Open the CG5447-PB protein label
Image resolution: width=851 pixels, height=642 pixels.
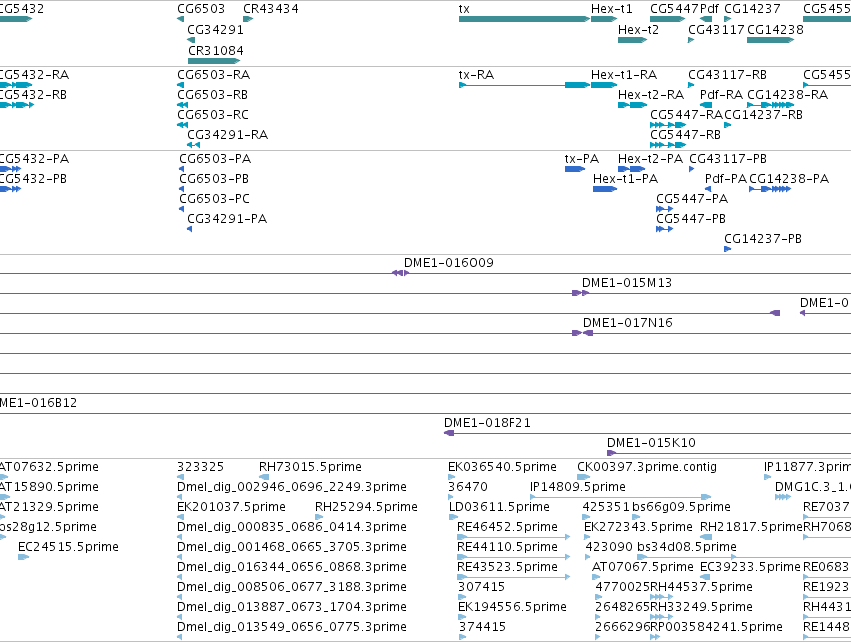point(691,219)
